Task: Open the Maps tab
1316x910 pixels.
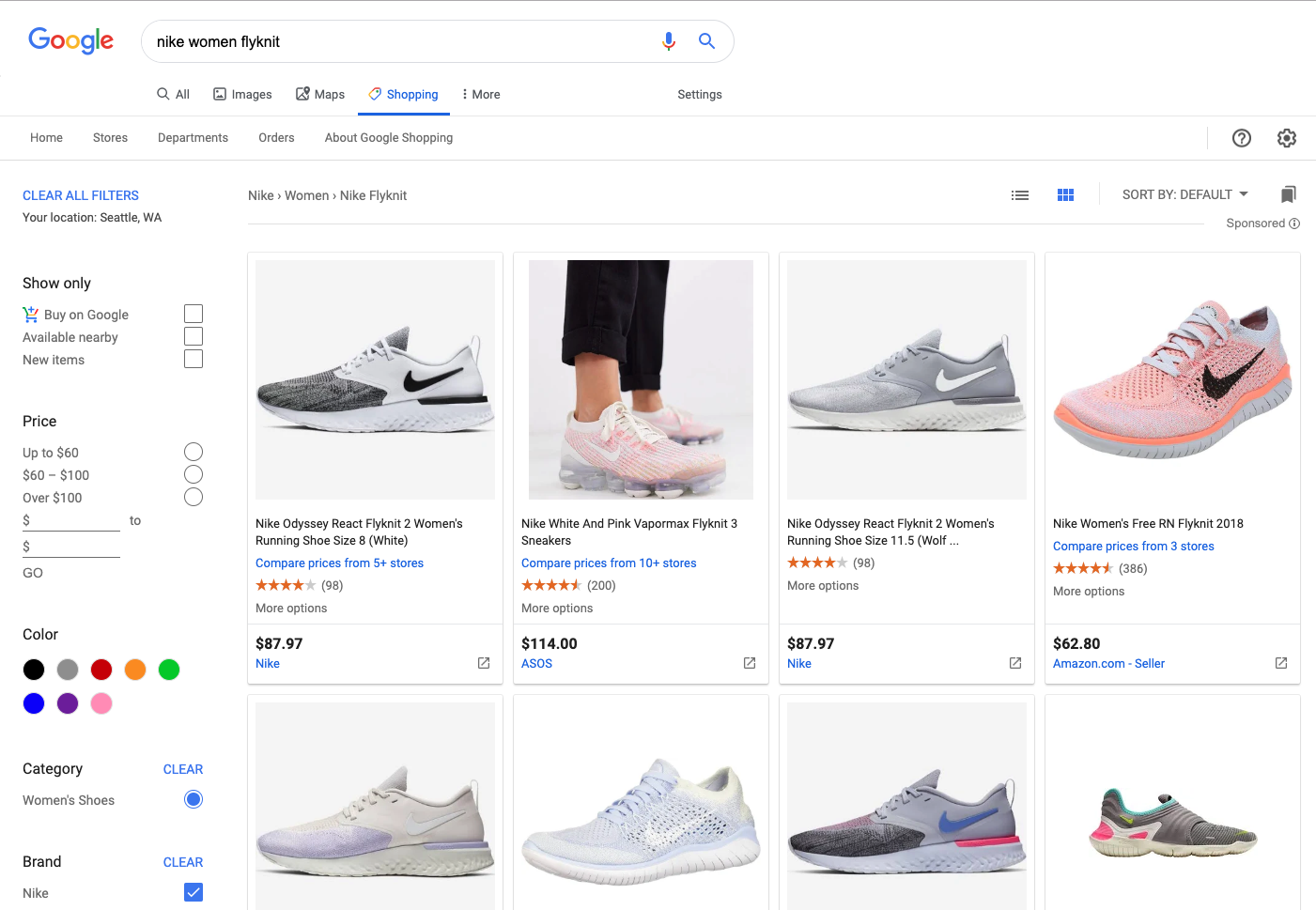Action: pos(320,94)
